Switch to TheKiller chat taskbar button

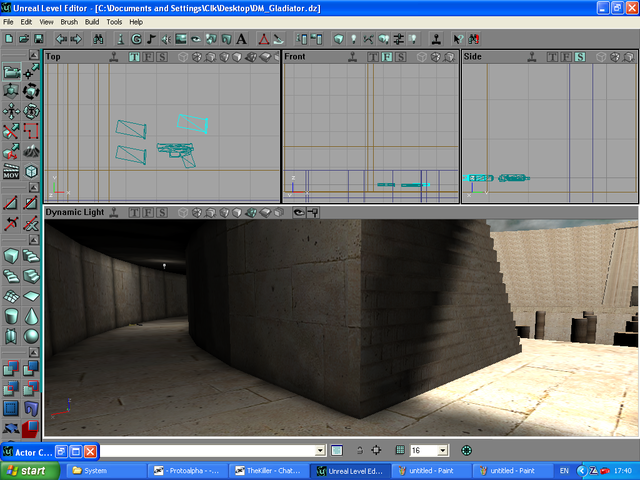point(268,470)
